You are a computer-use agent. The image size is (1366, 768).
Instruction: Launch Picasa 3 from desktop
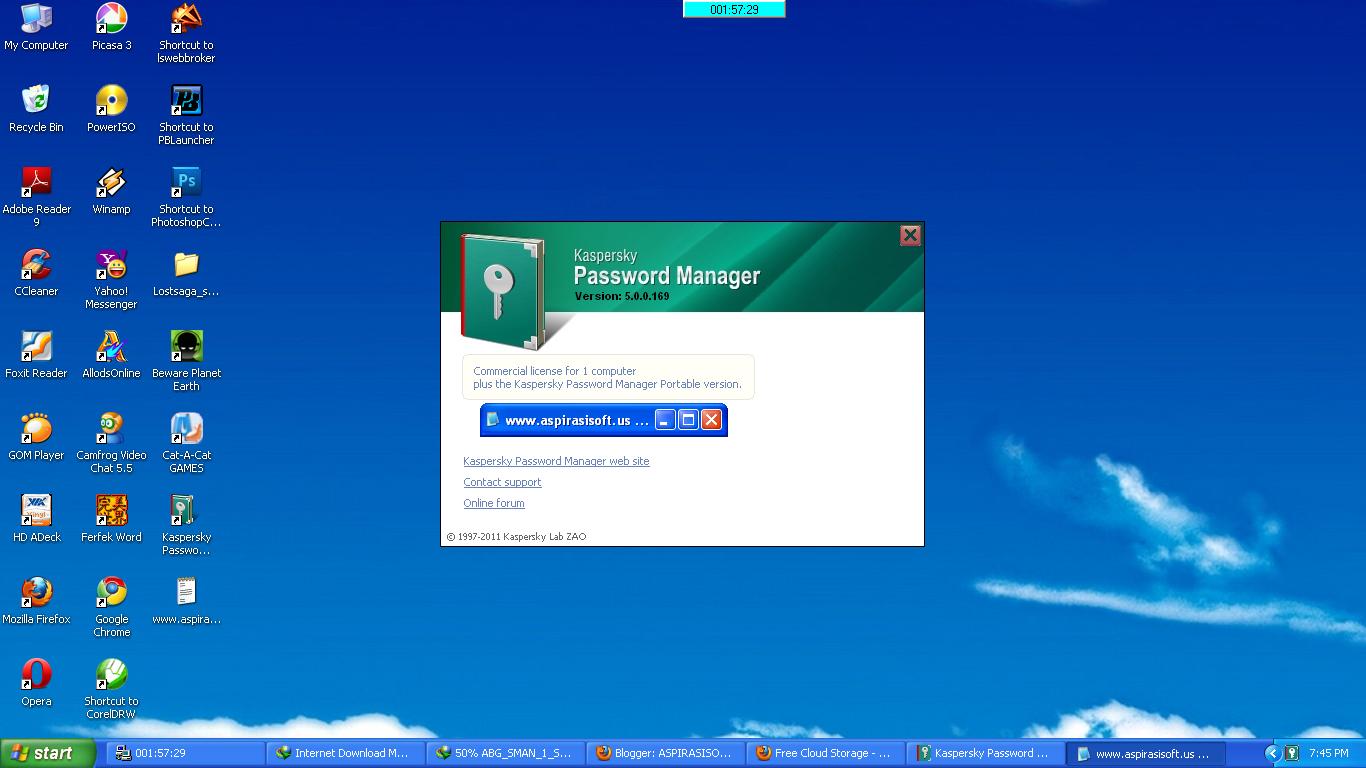(111, 27)
